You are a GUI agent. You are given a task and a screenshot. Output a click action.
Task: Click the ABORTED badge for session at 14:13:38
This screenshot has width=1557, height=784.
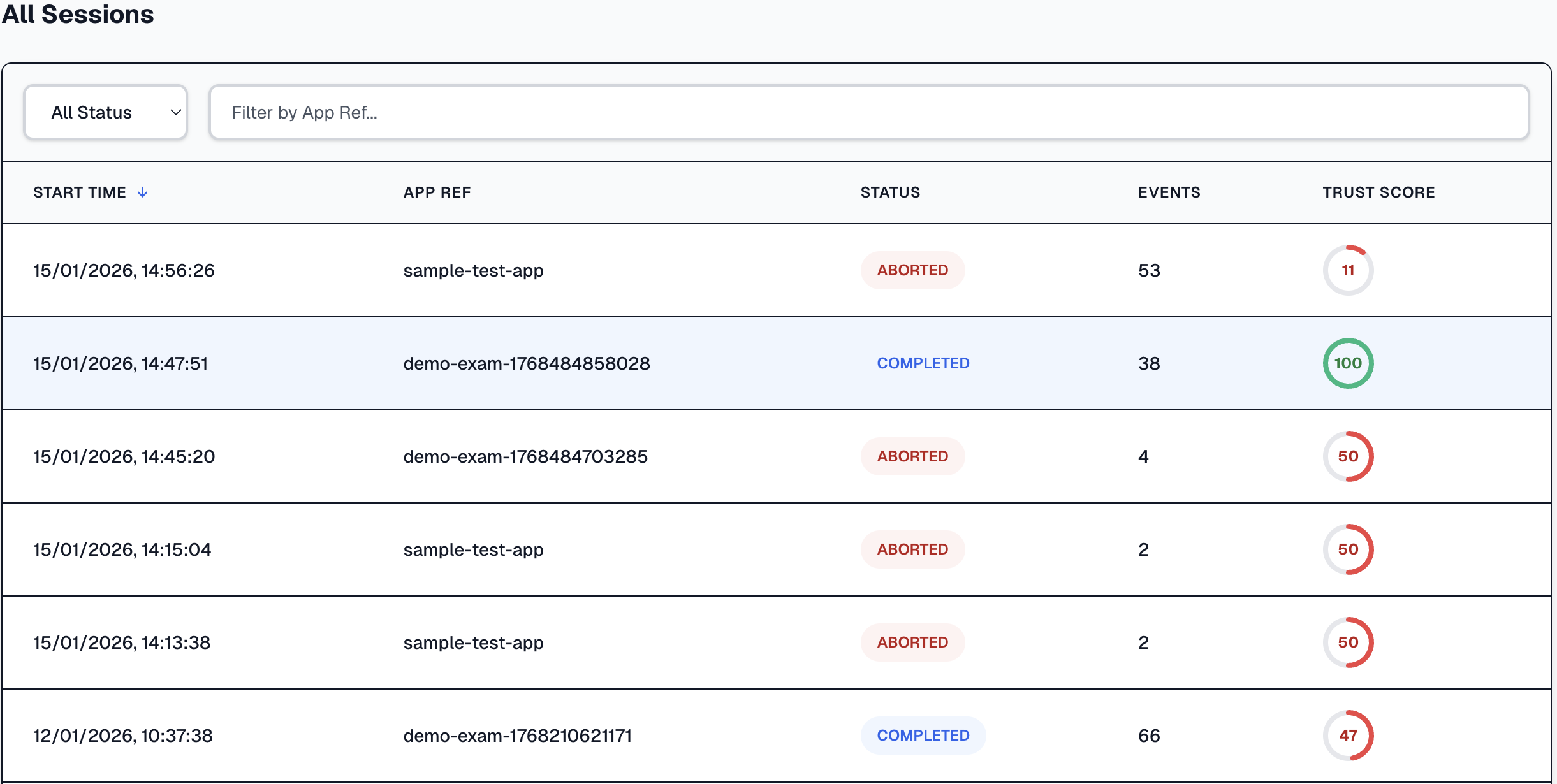(x=912, y=642)
